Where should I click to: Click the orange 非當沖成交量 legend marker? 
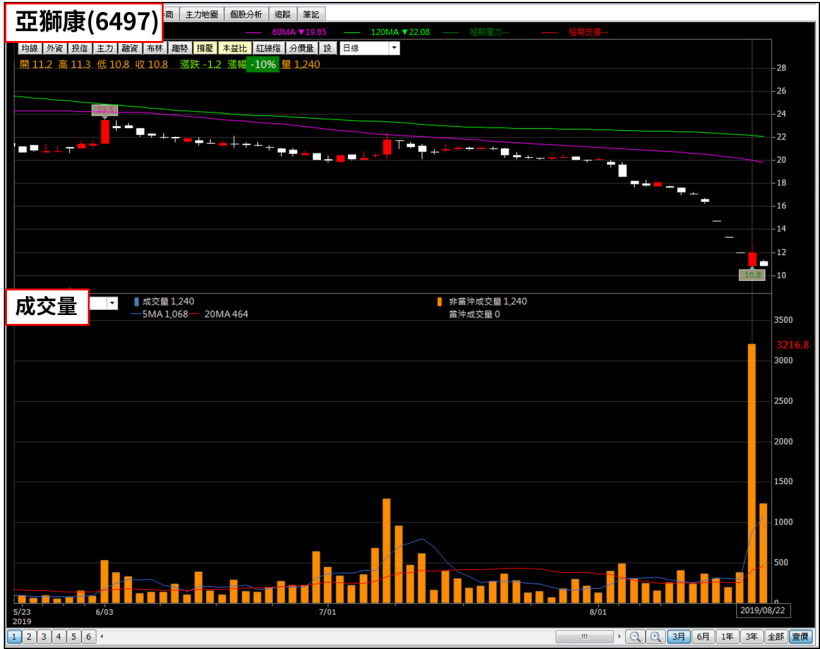439,302
